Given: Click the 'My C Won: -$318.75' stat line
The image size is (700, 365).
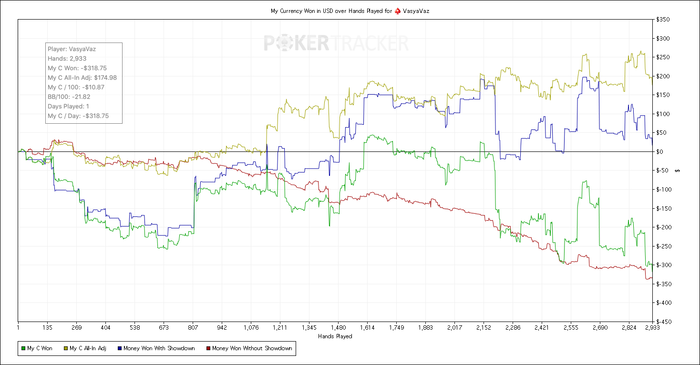Looking at the screenshot, I should 77,68.
